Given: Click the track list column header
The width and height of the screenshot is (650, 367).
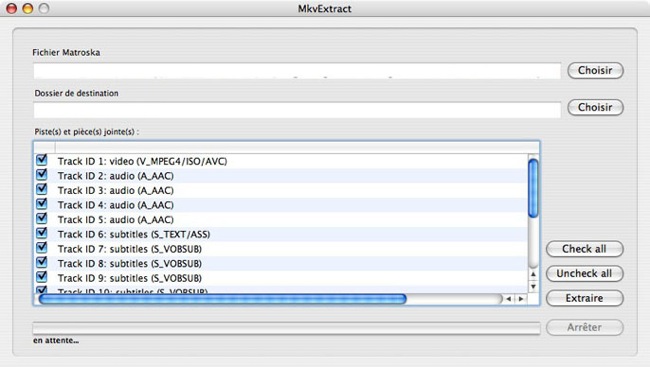Looking at the screenshot, I should click(x=286, y=147).
